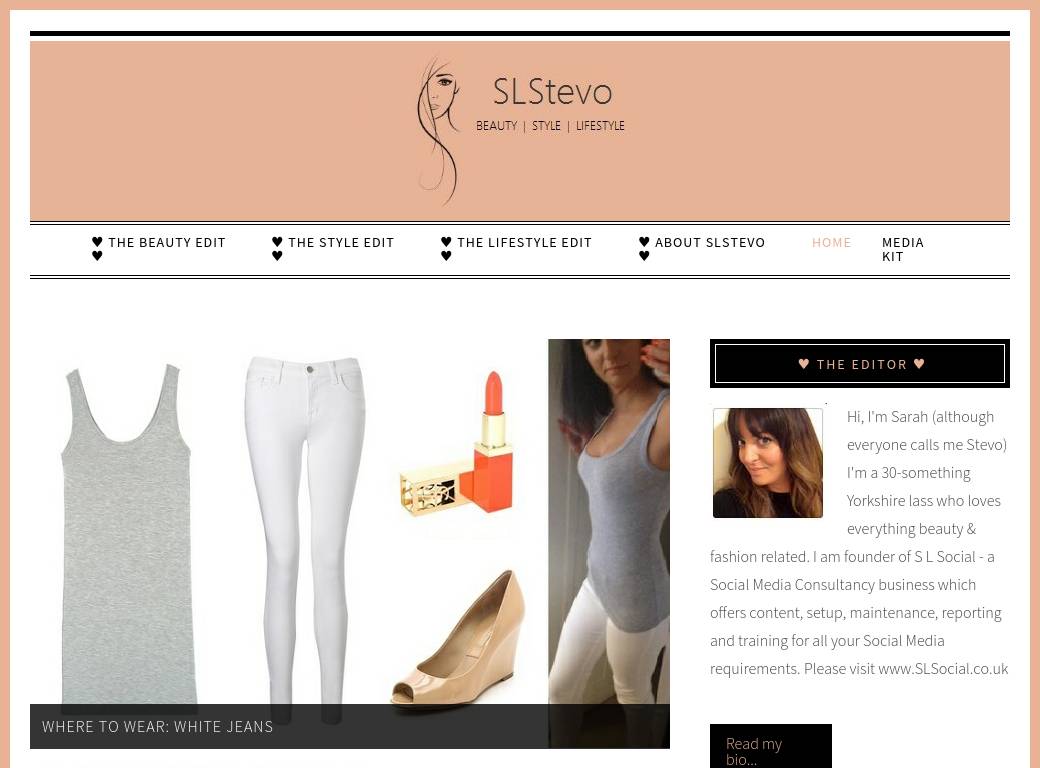Open the Media Kit page

coord(903,249)
